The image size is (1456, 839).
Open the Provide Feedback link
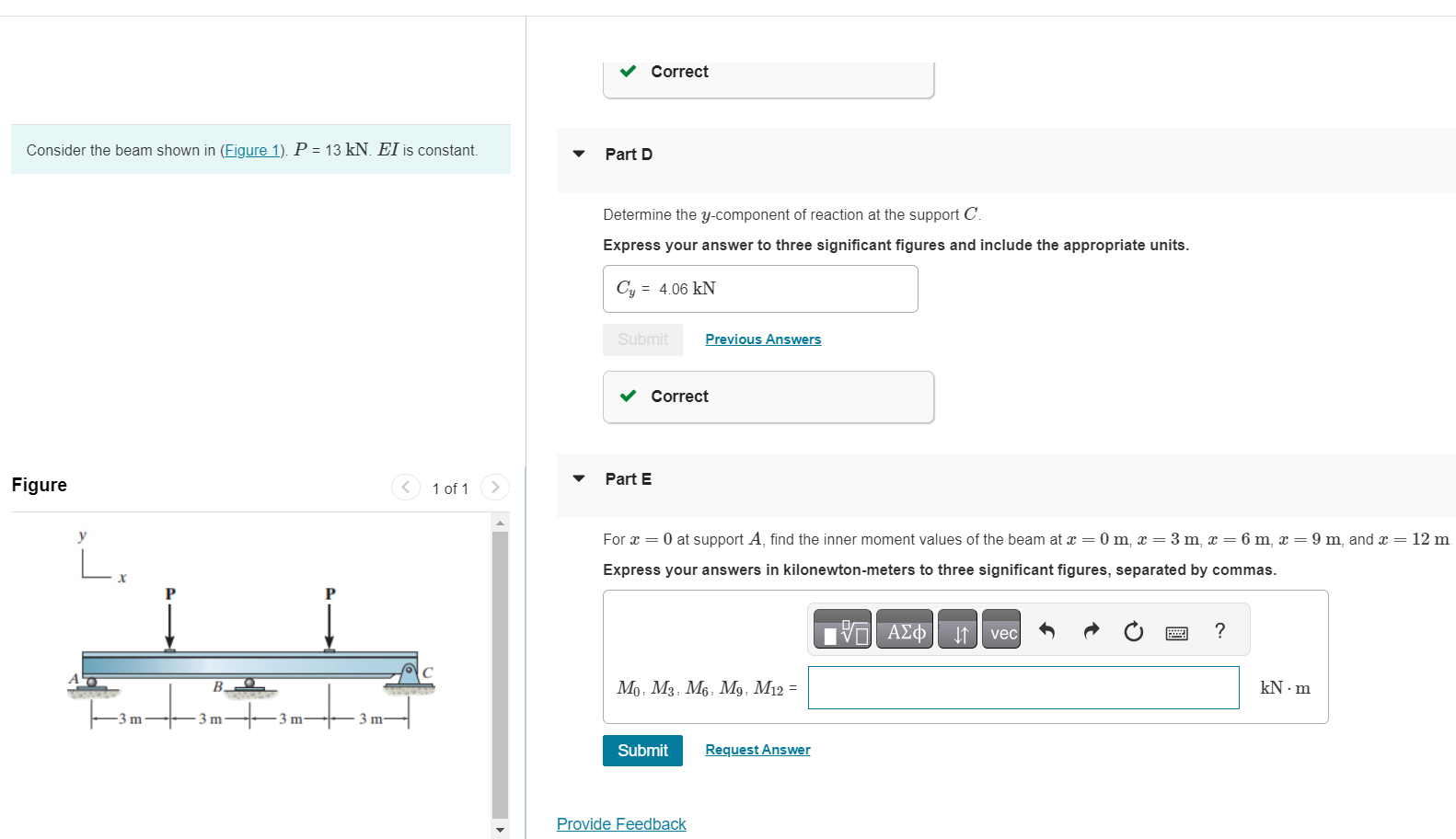tap(621, 823)
